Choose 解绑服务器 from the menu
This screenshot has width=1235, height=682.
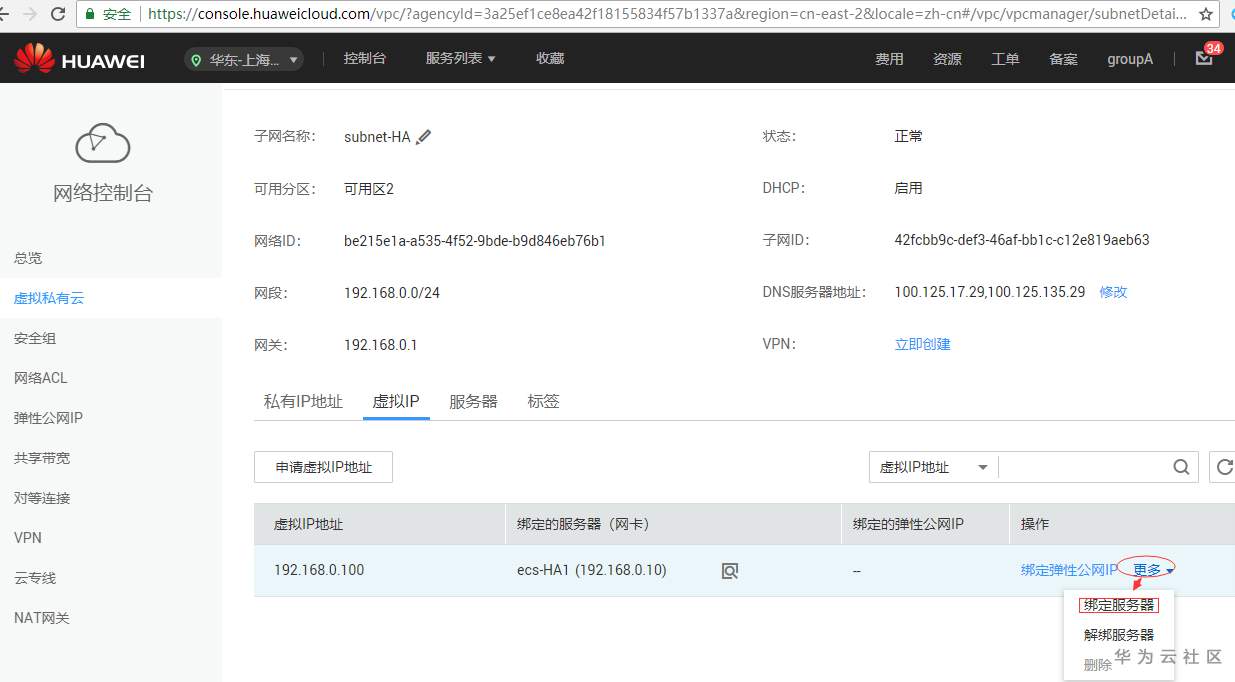pyautogui.click(x=1119, y=635)
